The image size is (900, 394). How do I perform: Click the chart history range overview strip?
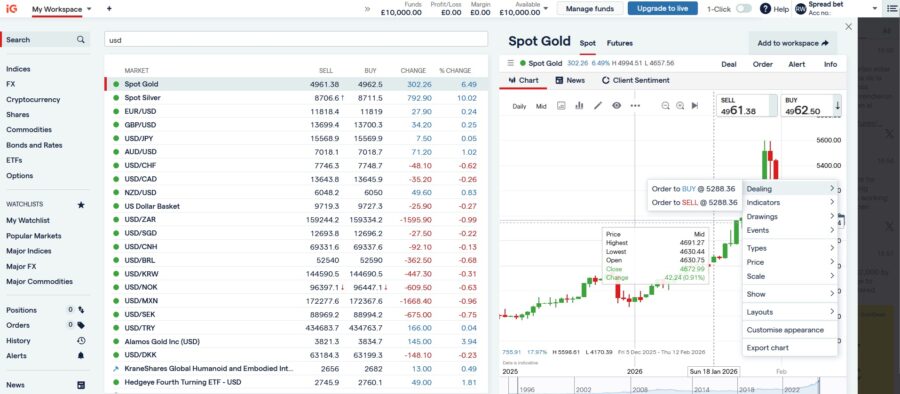pyautogui.click(x=673, y=386)
